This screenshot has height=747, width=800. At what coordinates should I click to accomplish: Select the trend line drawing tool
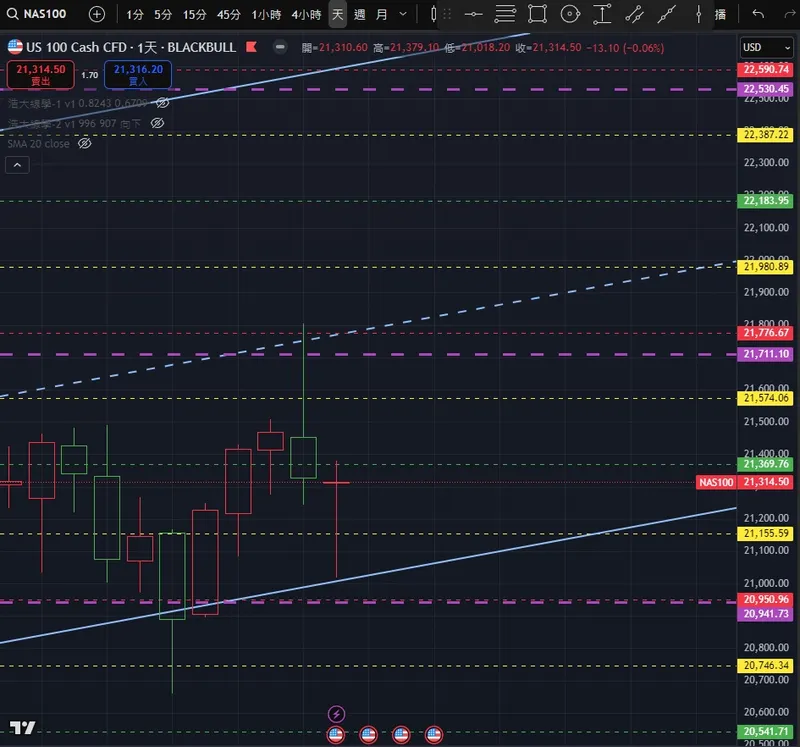666,14
